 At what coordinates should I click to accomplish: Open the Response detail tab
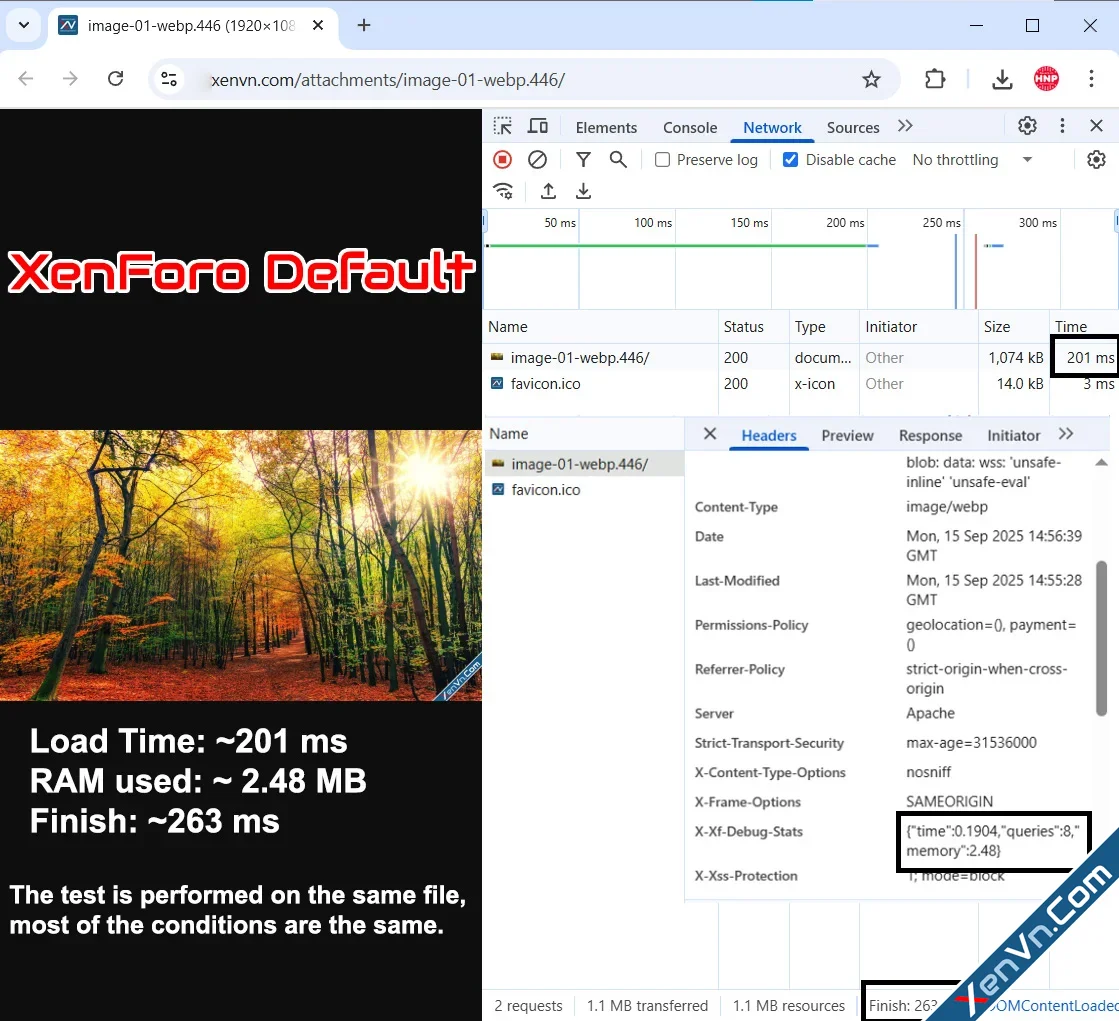tap(930, 435)
